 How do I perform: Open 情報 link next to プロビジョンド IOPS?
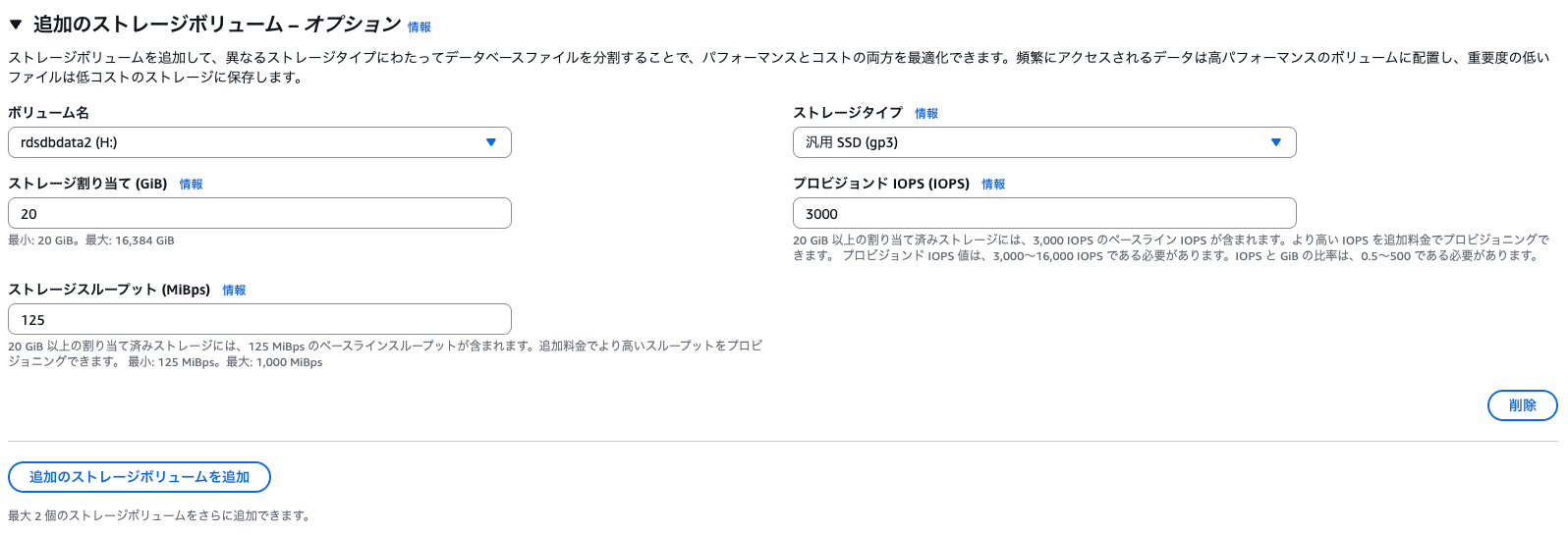[993, 185]
